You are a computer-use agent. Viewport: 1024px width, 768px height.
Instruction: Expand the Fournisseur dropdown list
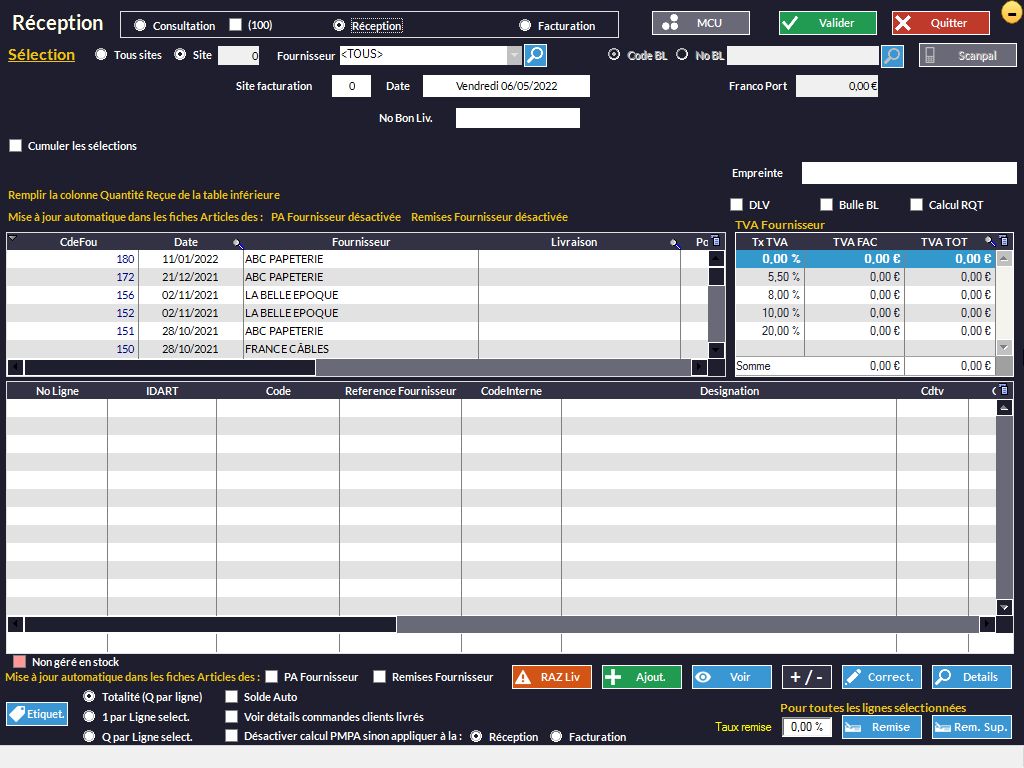coord(514,56)
